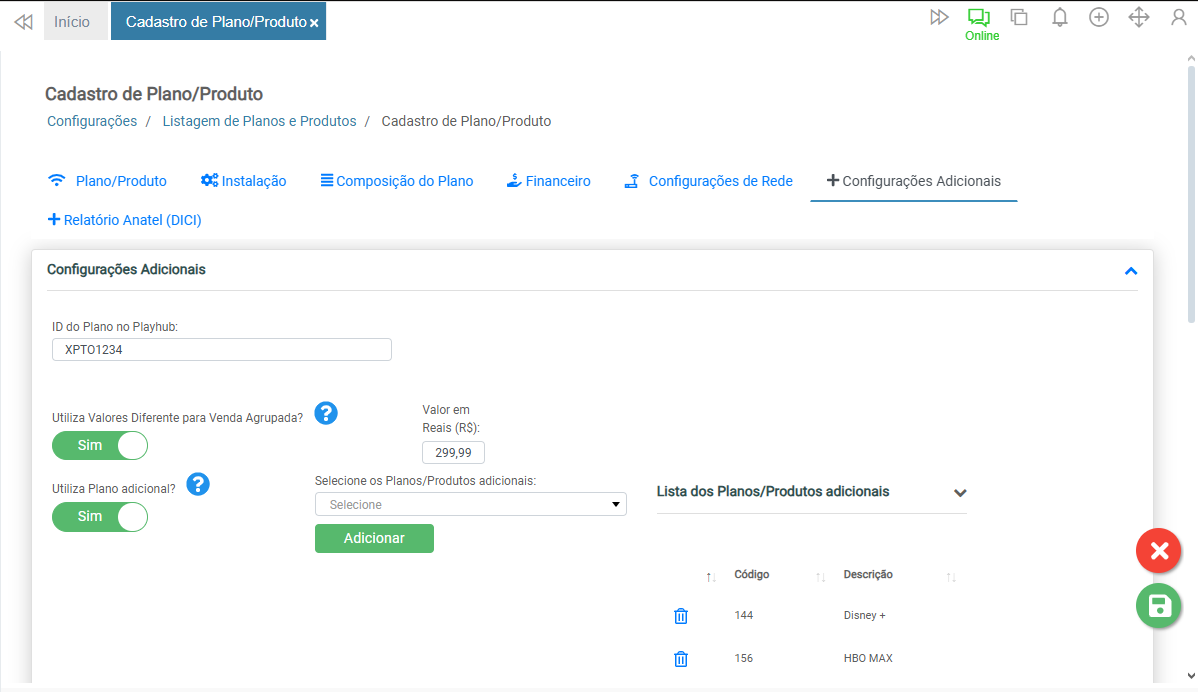Image resolution: width=1198 pixels, height=692 pixels.
Task: Show help for Utiliza Plano adicional
Action: pyautogui.click(x=198, y=485)
